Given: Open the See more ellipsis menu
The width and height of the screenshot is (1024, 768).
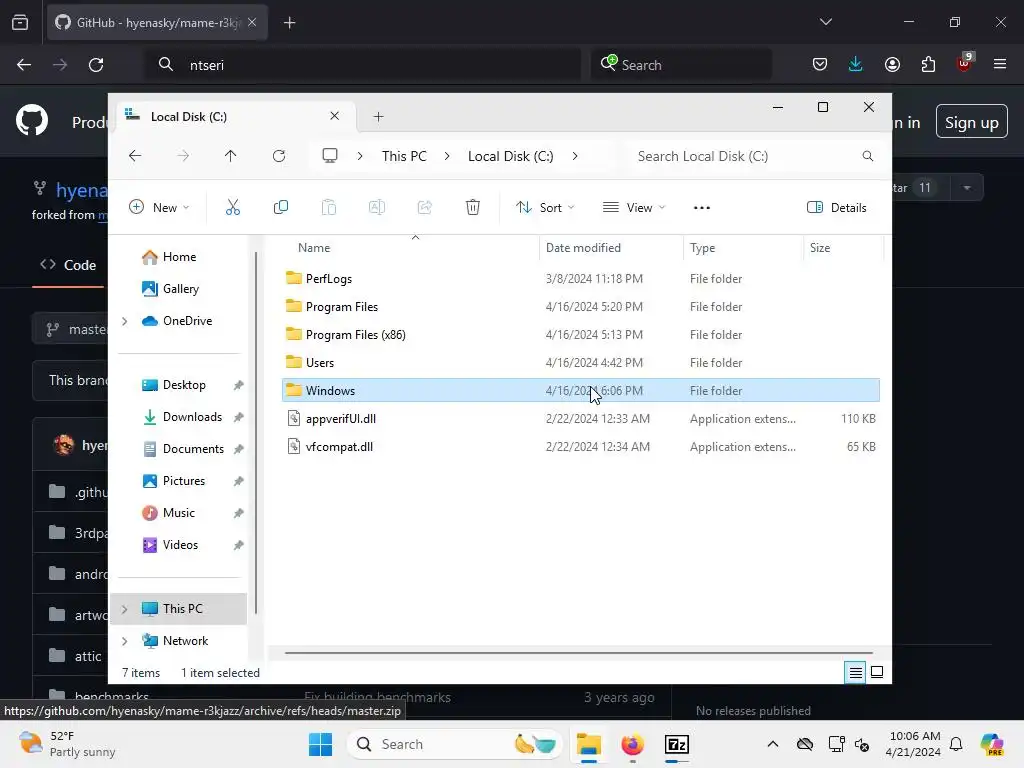Looking at the screenshot, I should (701, 208).
